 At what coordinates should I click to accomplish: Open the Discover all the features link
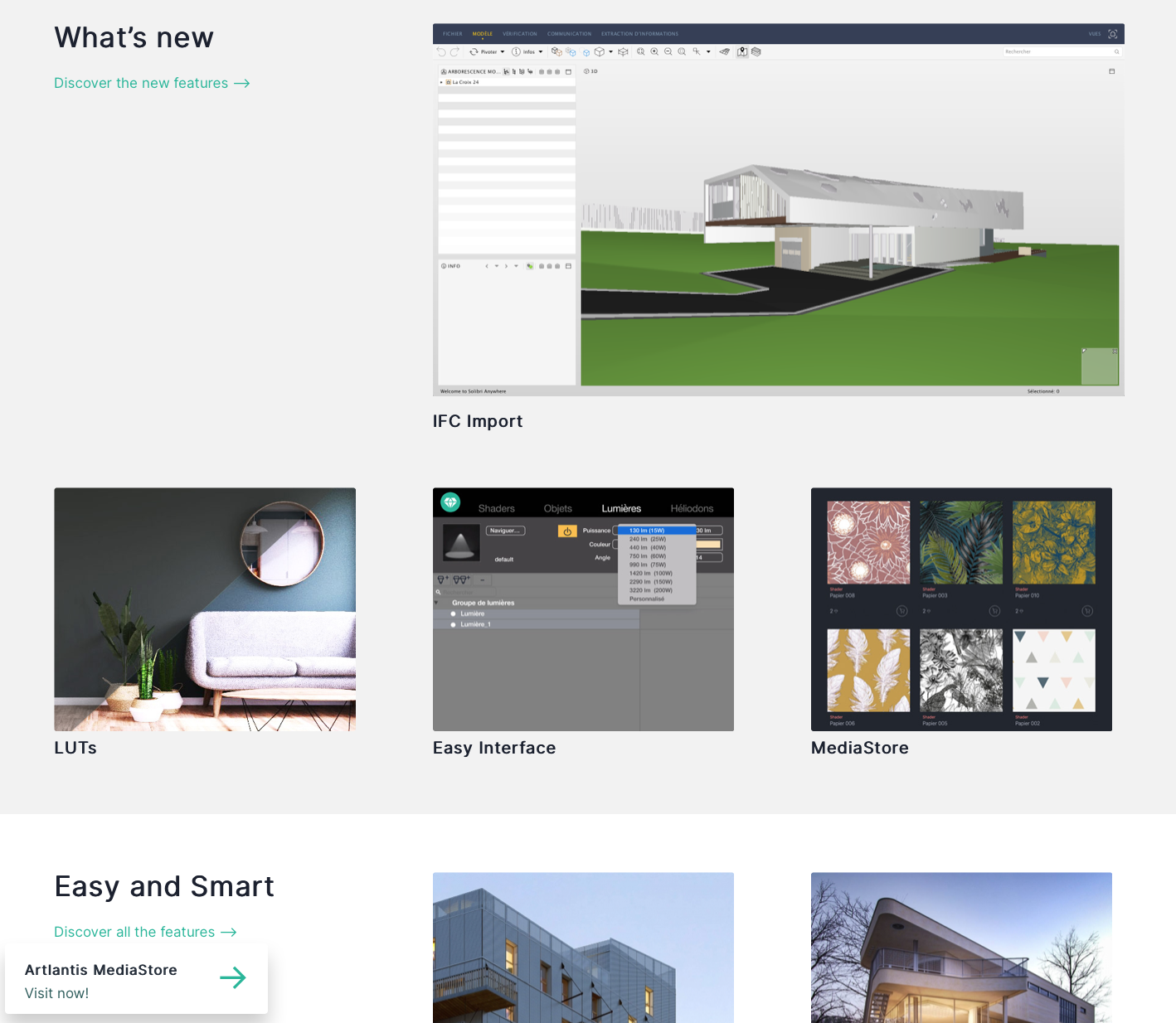[x=145, y=932]
